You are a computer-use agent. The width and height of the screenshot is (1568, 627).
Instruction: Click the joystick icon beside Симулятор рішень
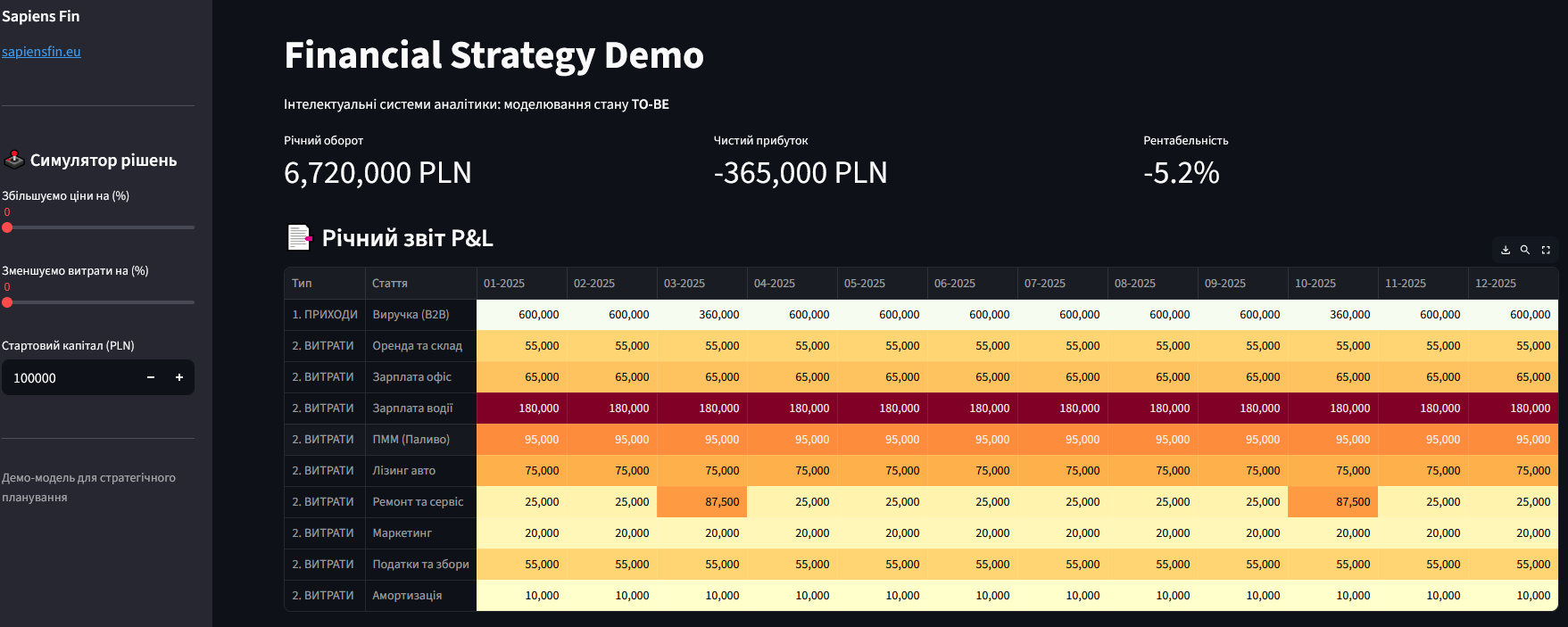click(14, 161)
